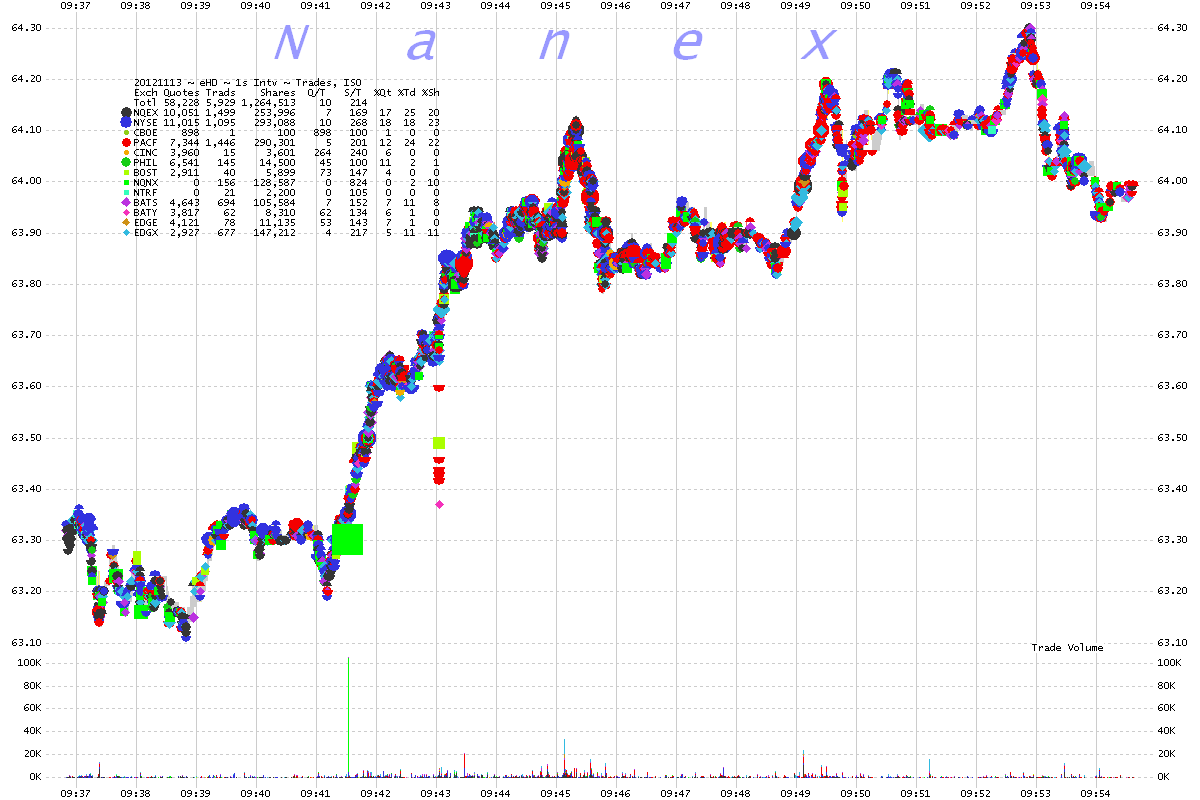Select the 'EDGX' exchange label
Image resolution: width=1200 pixels, height=800 pixels.
tap(146, 232)
